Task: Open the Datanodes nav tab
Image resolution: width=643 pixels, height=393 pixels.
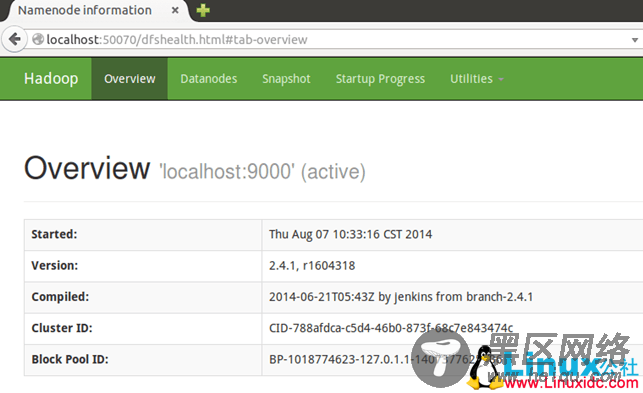Action: [209, 79]
